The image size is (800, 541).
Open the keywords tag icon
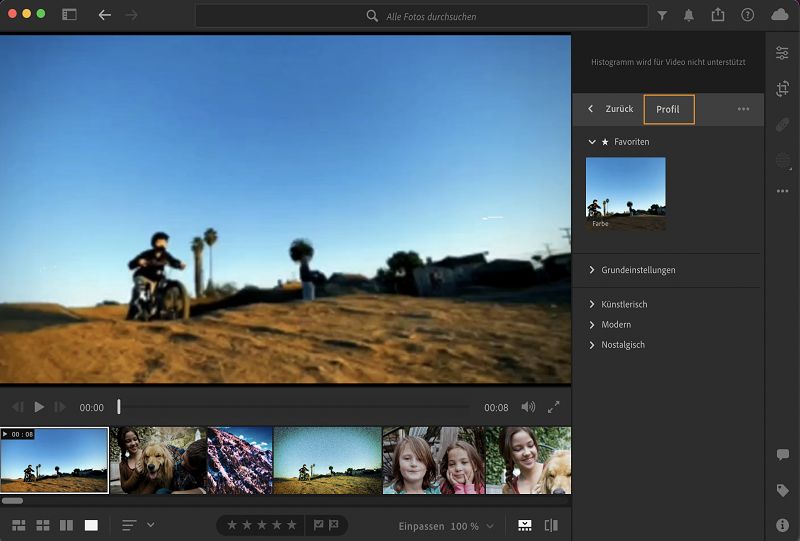pos(782,490)
